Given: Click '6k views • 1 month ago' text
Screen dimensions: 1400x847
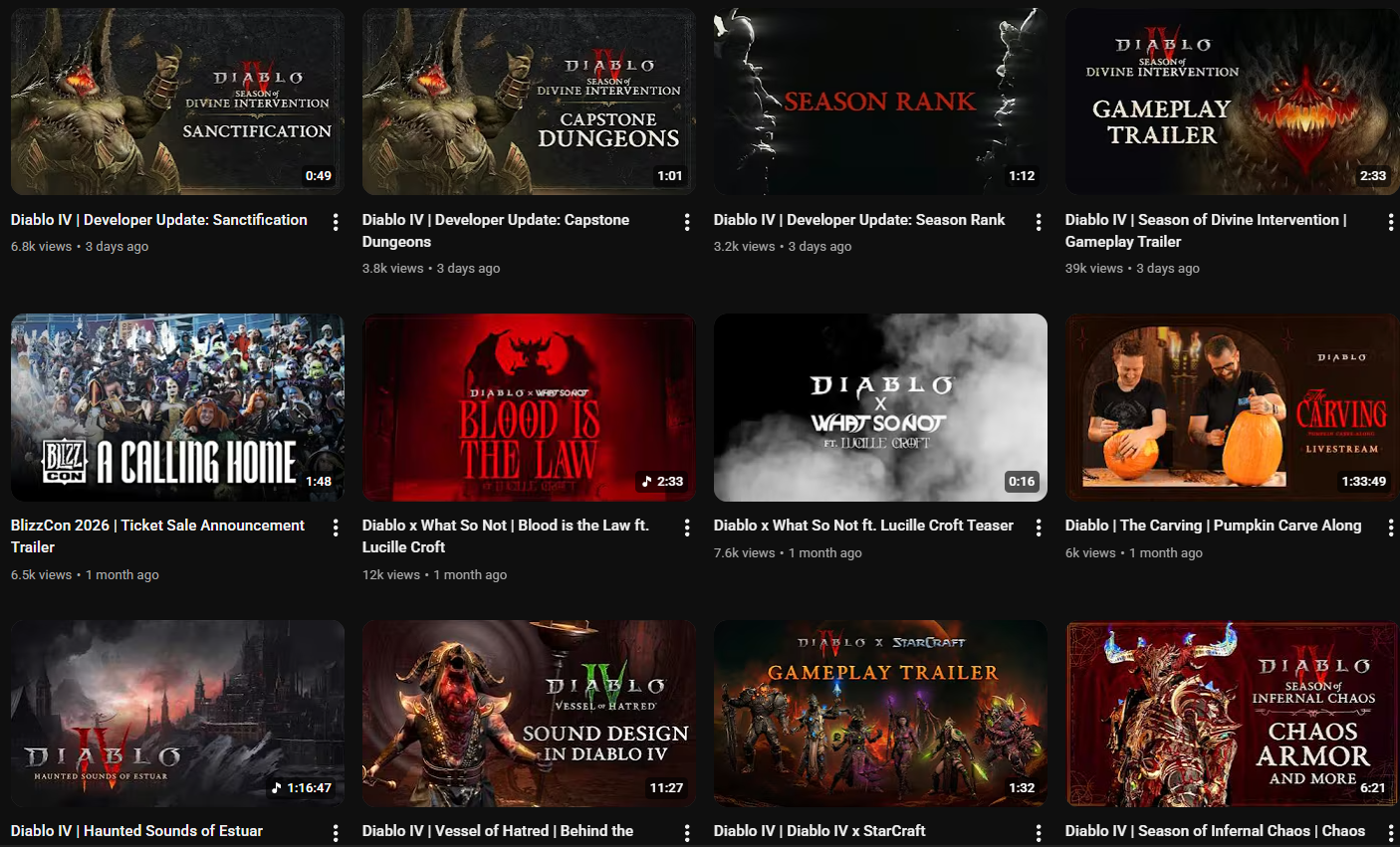Looking at the screenshot, I should tap(1134, 553).
